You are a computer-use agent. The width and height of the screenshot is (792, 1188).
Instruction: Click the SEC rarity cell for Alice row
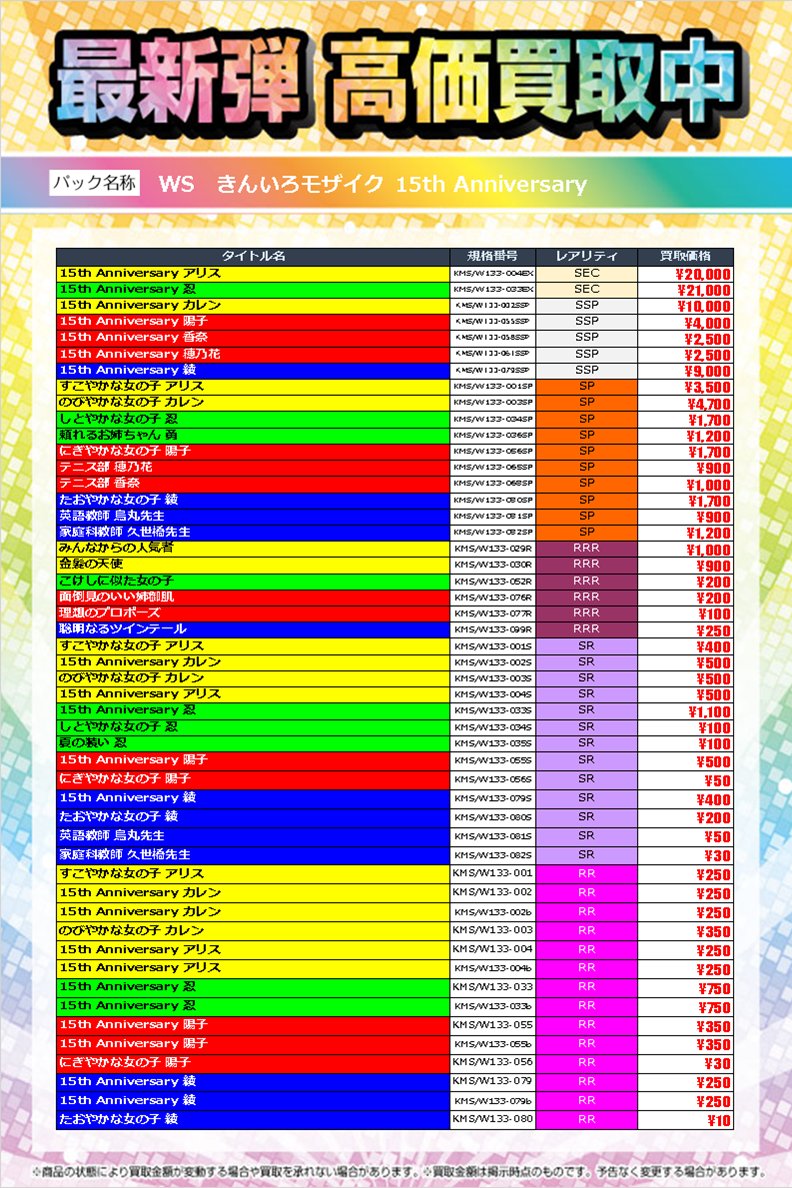click(587, 273)
